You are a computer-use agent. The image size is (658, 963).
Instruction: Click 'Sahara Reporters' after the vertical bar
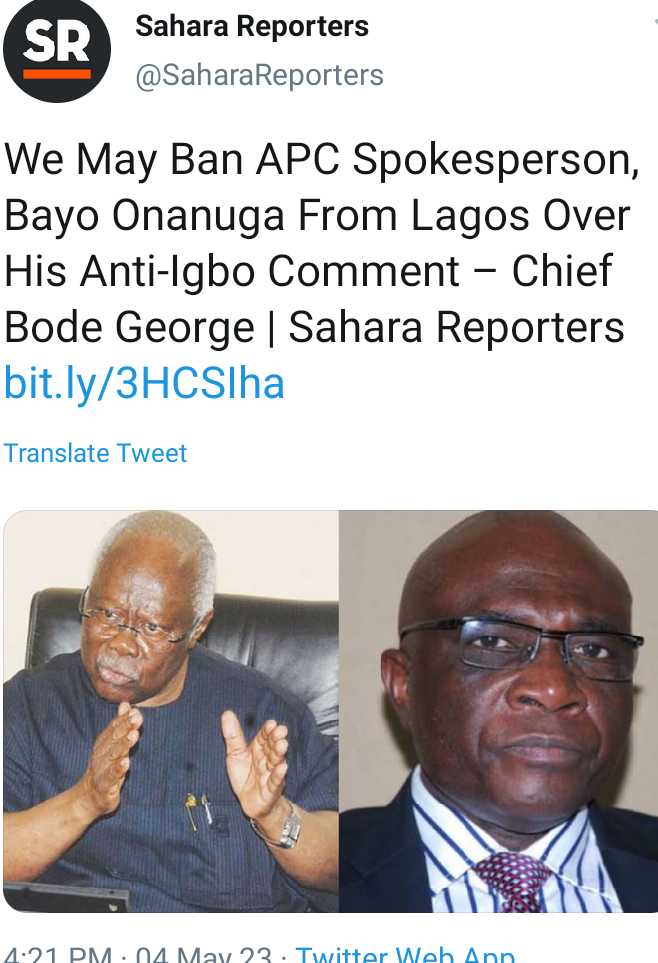click(456, 327)
